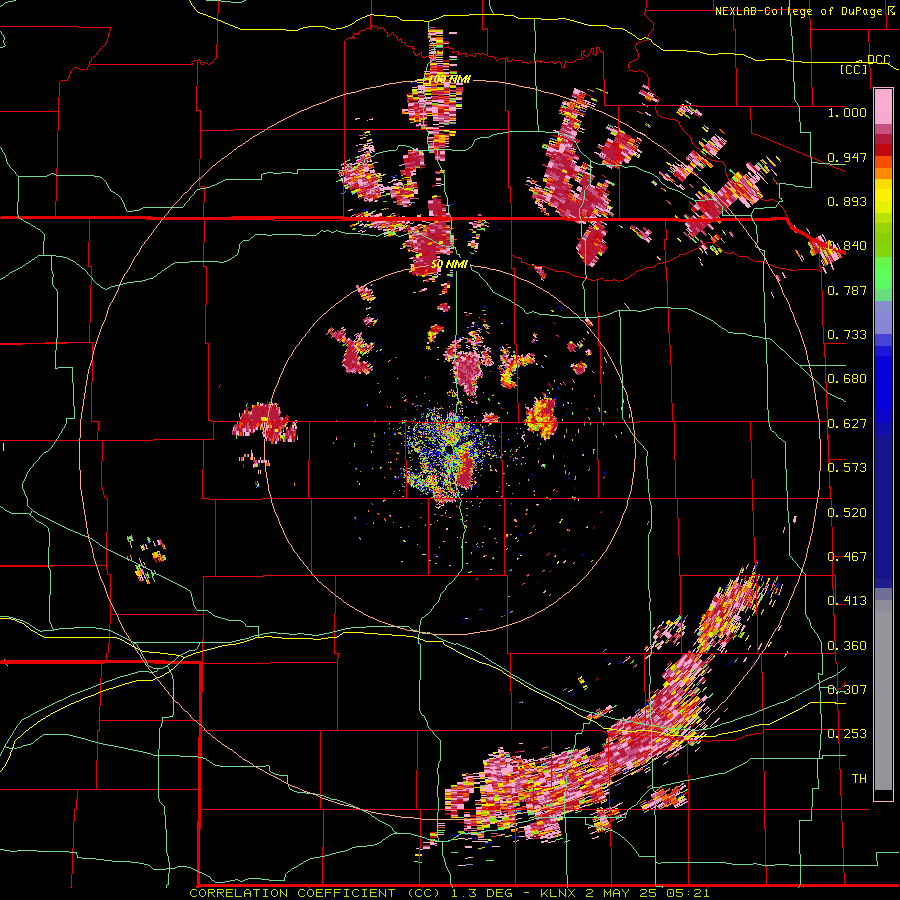Click the 0.307 scale value
The height and width of the screenshot is (900, 900).
point(847,690)
